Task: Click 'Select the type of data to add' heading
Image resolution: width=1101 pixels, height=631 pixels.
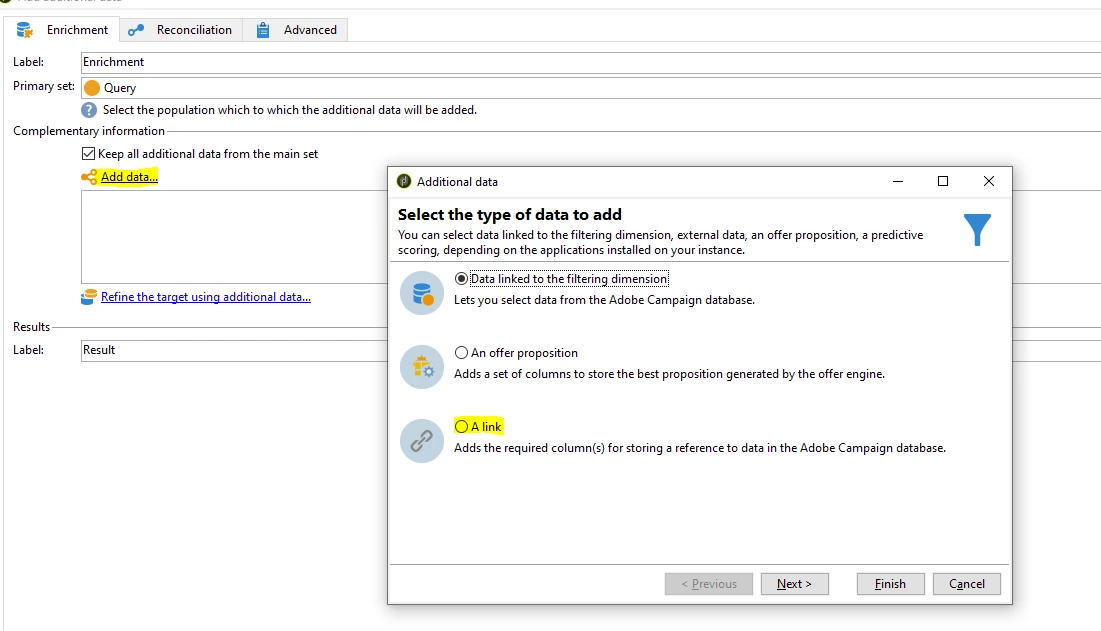Action: (x=510, y=215)
